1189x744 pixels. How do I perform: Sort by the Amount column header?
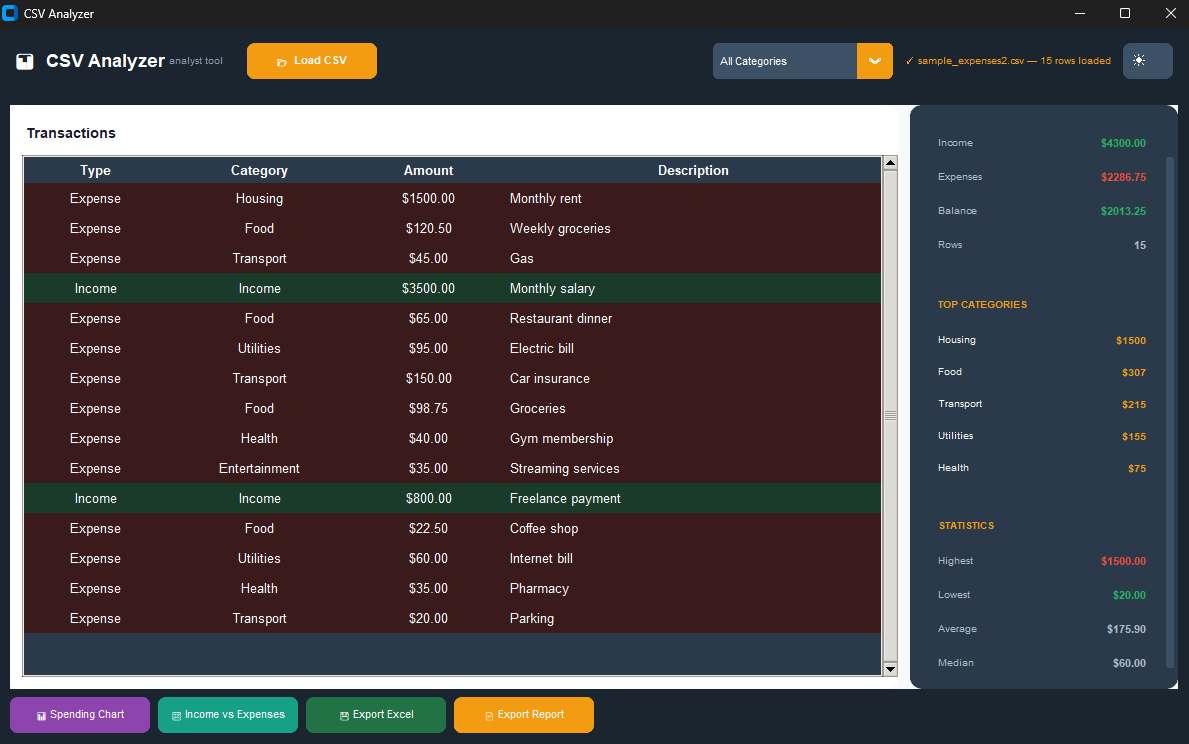point(428,171)
